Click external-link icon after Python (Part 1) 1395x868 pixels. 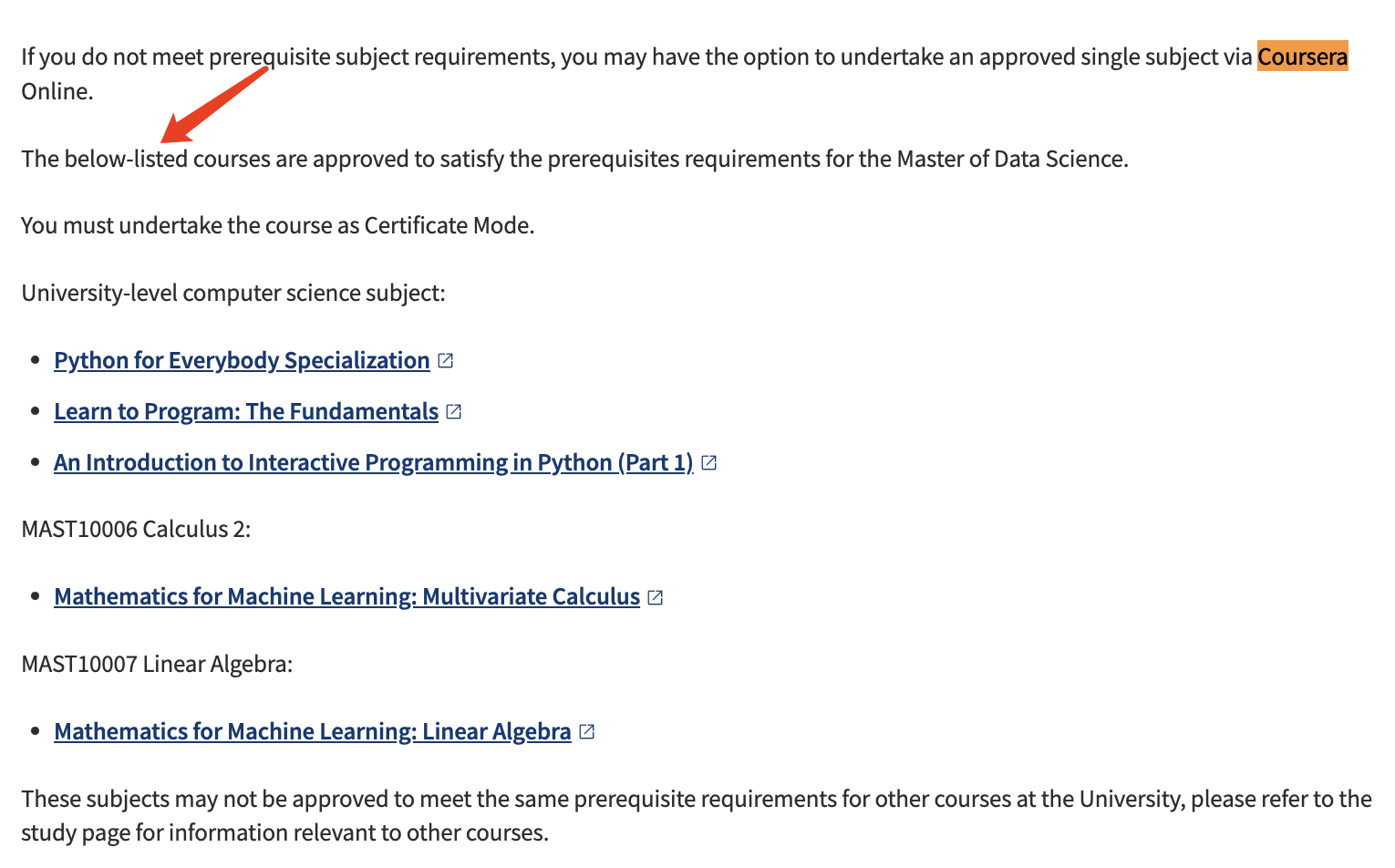(x=708, y=462)
